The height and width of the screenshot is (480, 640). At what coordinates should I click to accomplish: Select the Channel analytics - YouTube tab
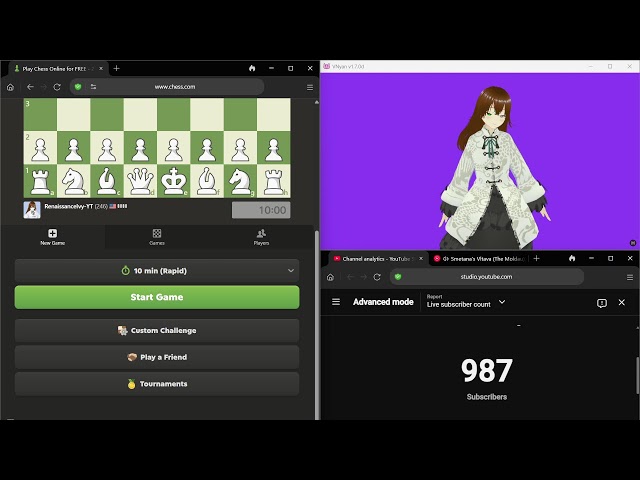[x=378, y=259]
